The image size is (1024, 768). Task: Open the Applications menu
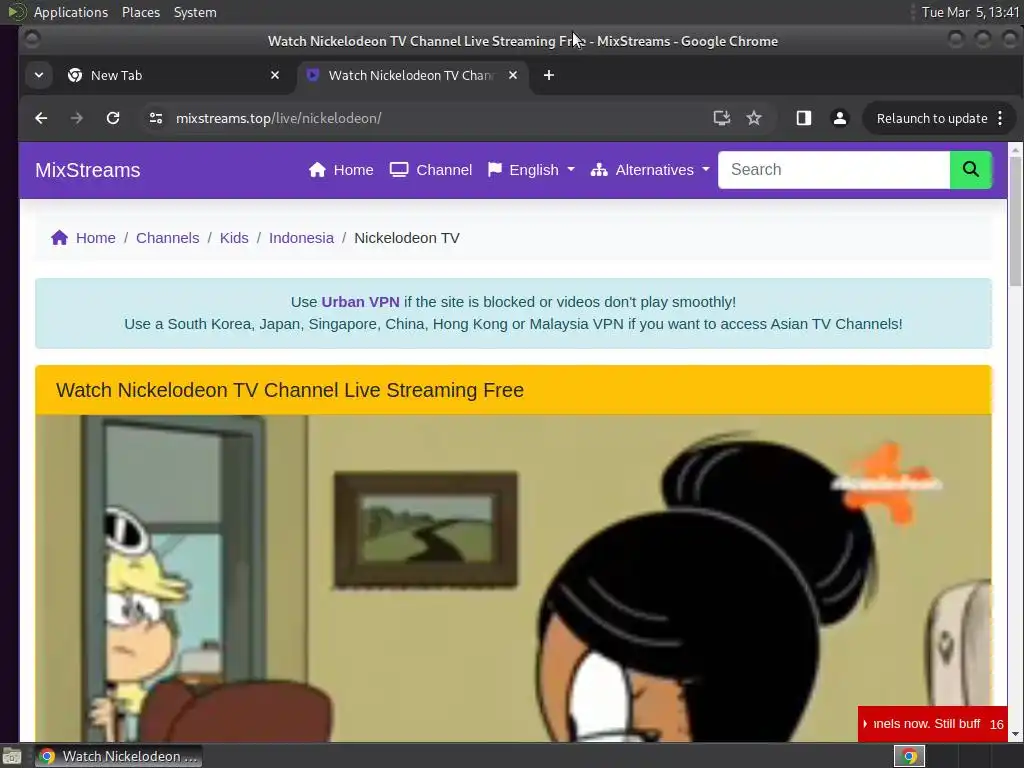(71, 12)
